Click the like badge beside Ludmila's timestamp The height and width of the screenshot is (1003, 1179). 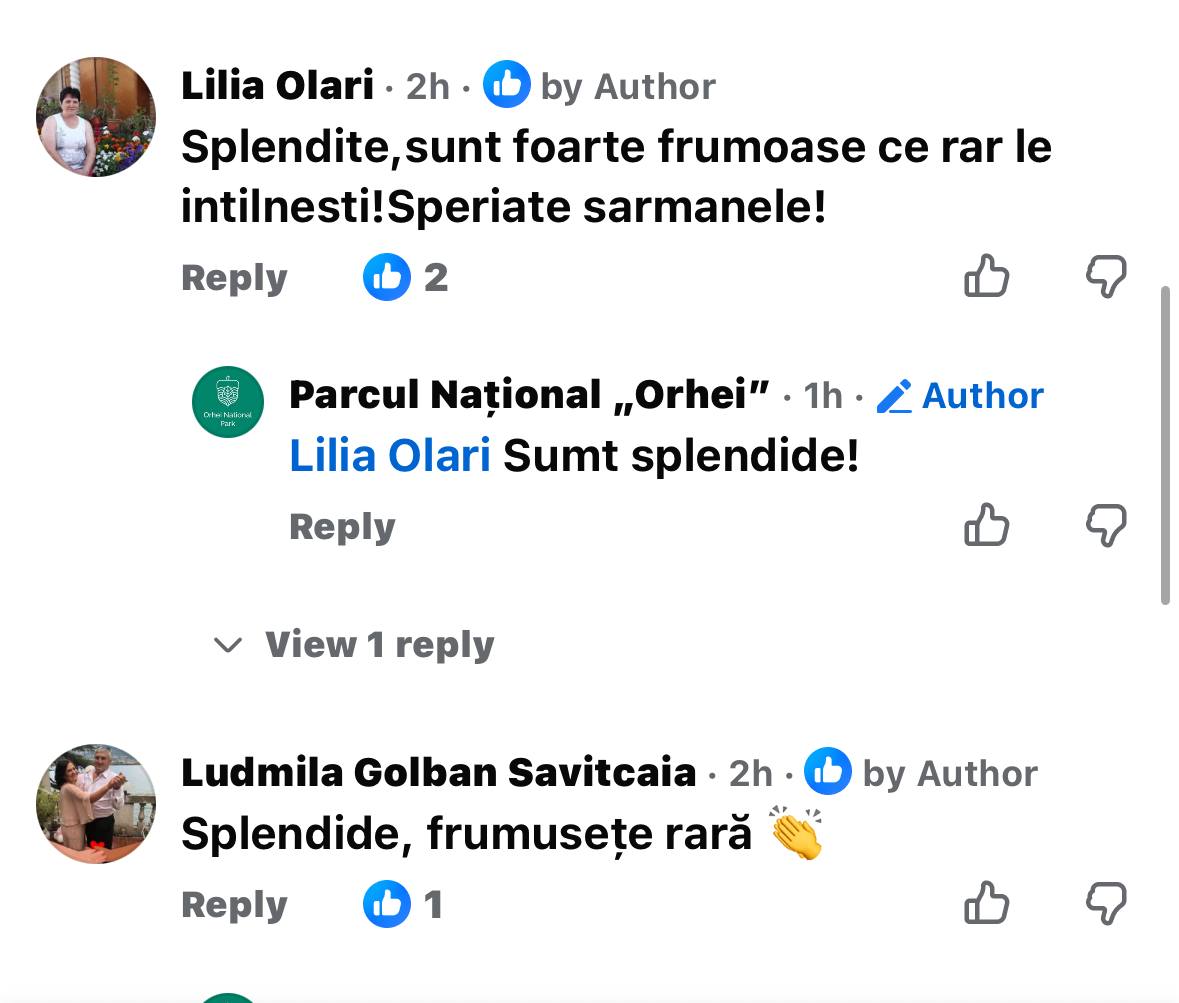coord(828,772)
